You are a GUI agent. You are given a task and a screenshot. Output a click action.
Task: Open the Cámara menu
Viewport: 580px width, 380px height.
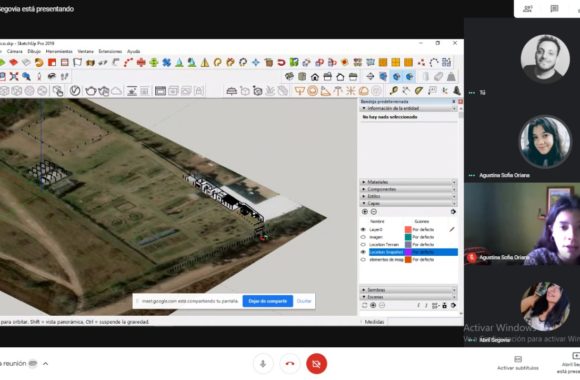[x=14, y=51]
